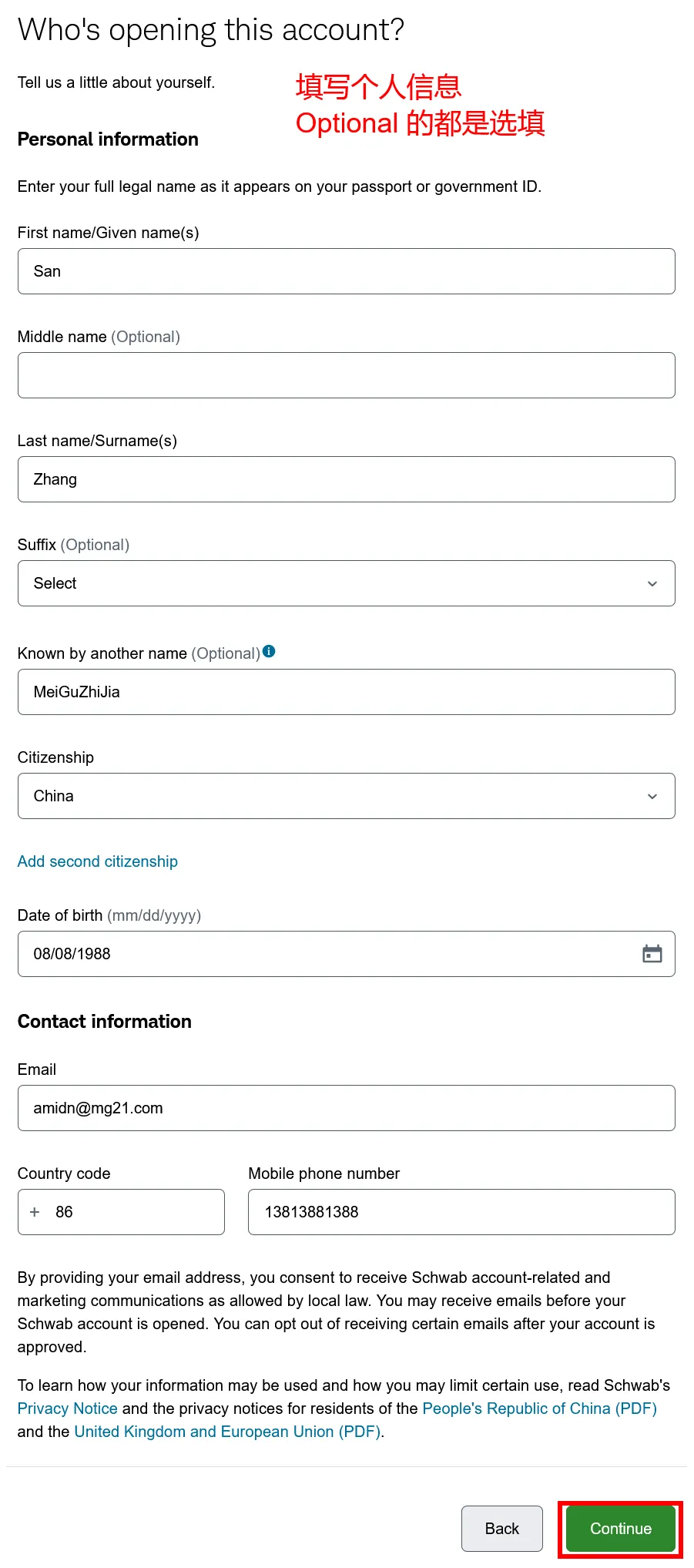Select the Last name field with Zhang
Viewport: 694px width, 1568px height.
pos(346,479)
